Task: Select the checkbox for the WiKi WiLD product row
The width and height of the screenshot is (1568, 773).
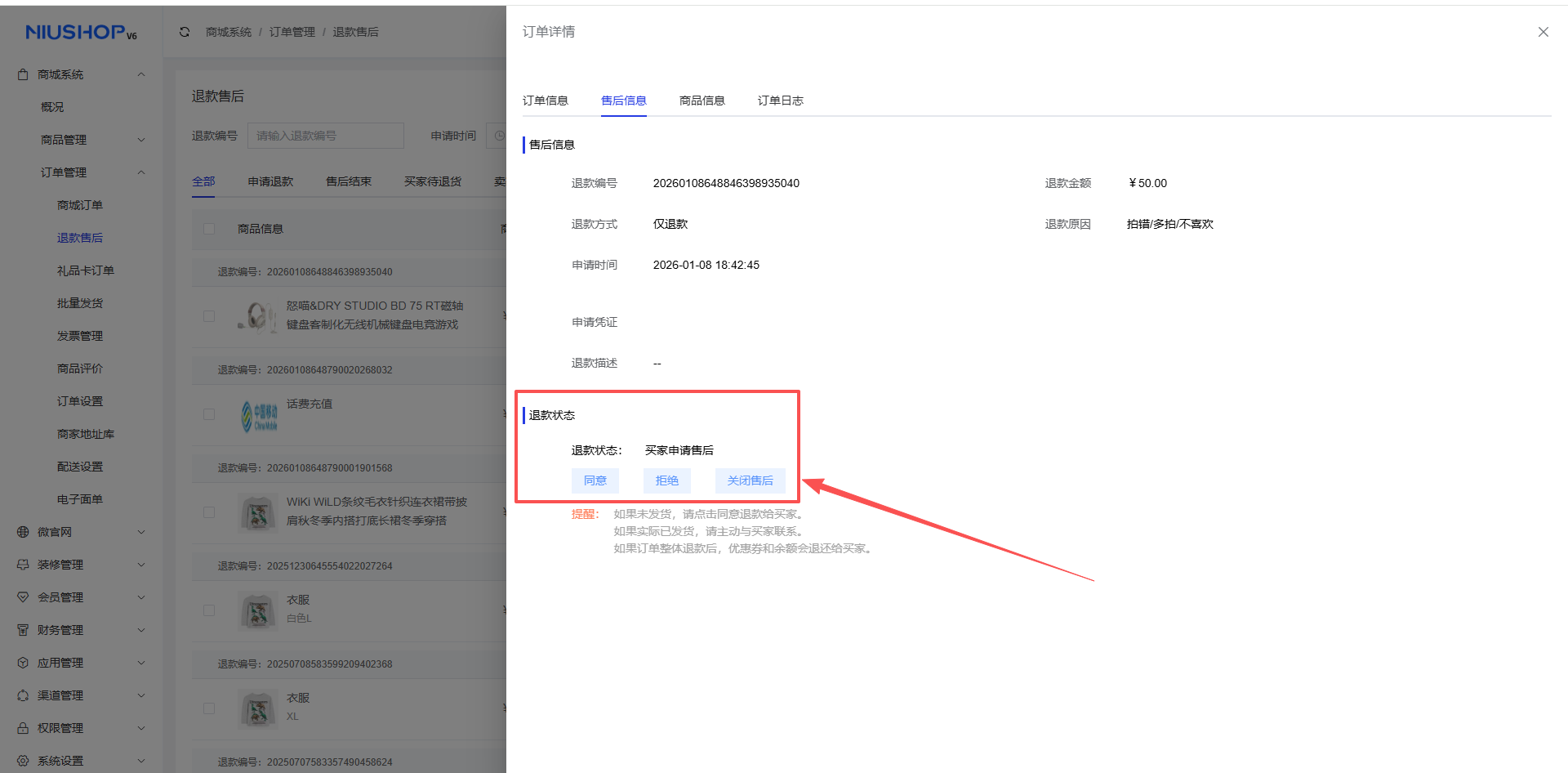Action: click(209, 512)
